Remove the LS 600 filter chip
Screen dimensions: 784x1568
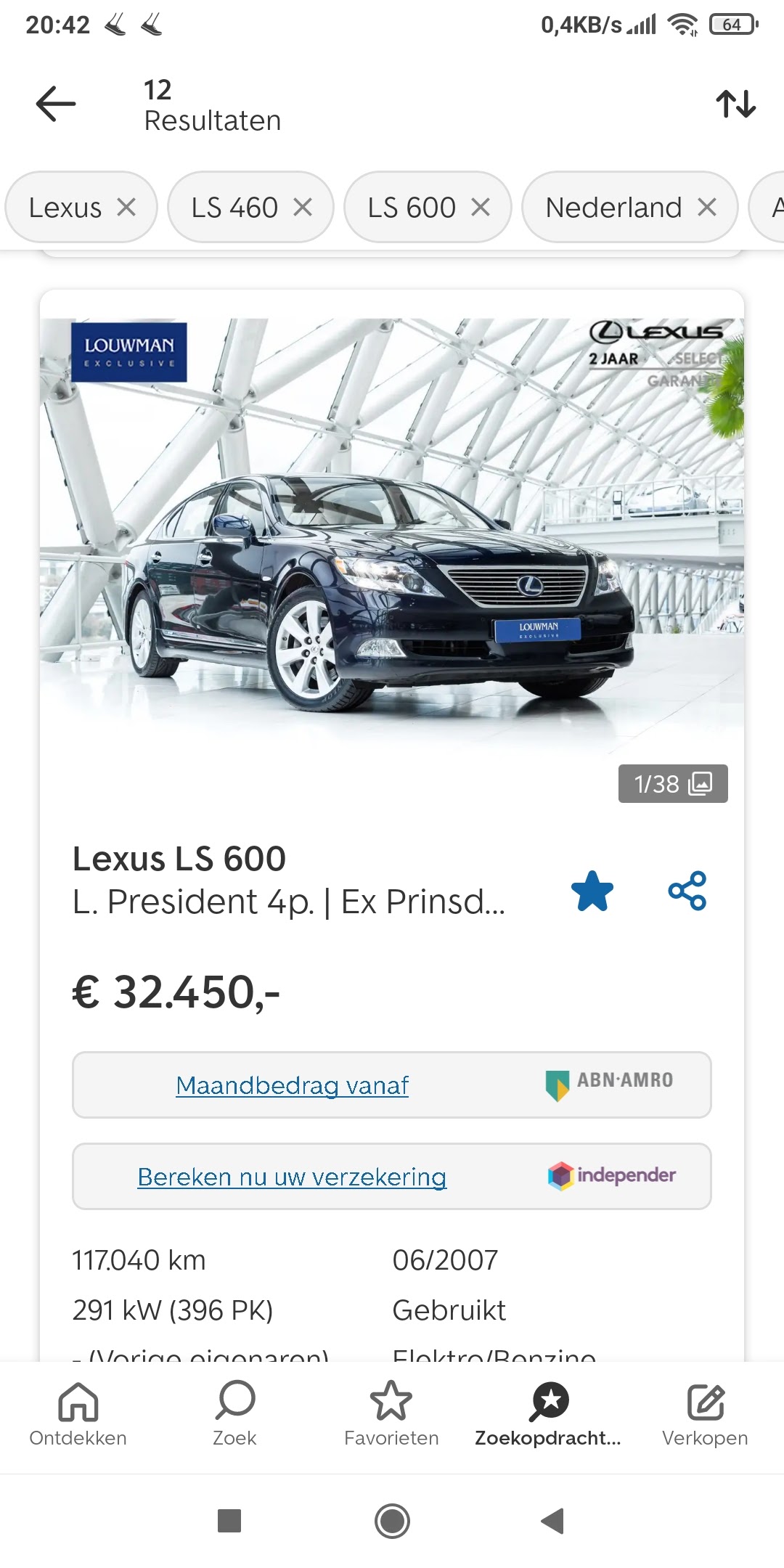[x=481, y=208]
